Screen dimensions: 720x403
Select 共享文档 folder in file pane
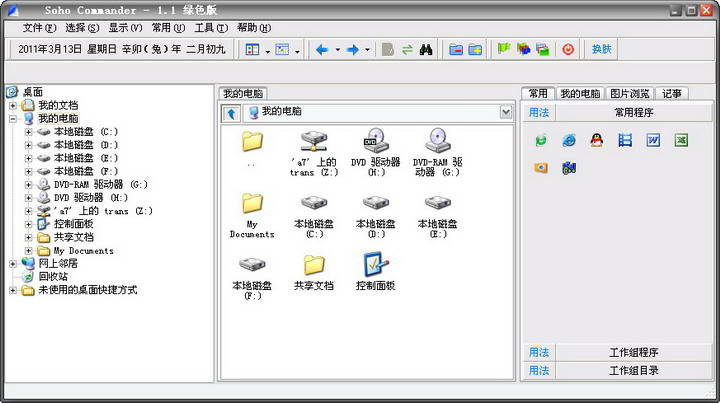tap(314, 265)
